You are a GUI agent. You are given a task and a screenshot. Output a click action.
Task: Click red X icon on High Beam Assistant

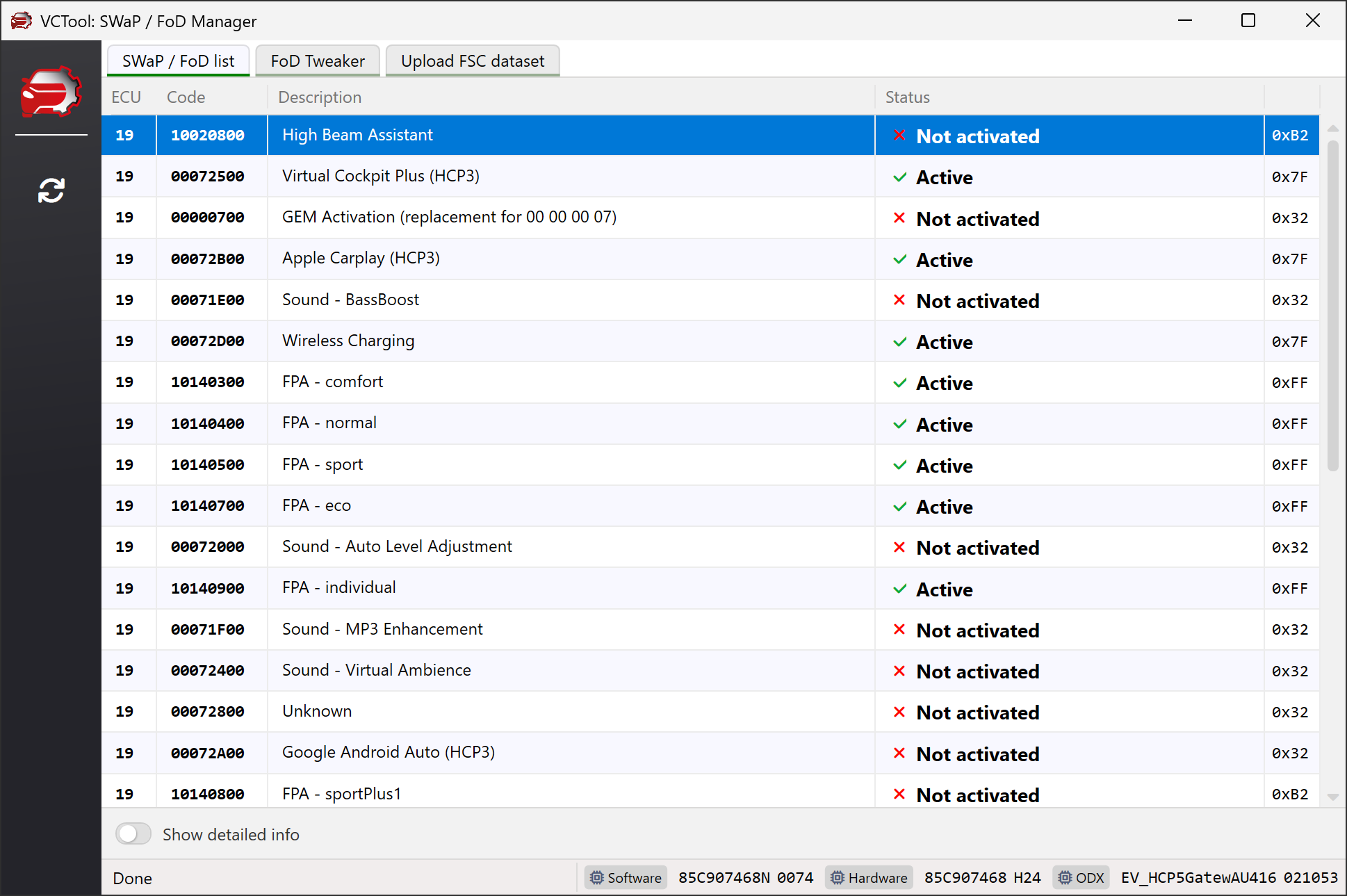899,136
